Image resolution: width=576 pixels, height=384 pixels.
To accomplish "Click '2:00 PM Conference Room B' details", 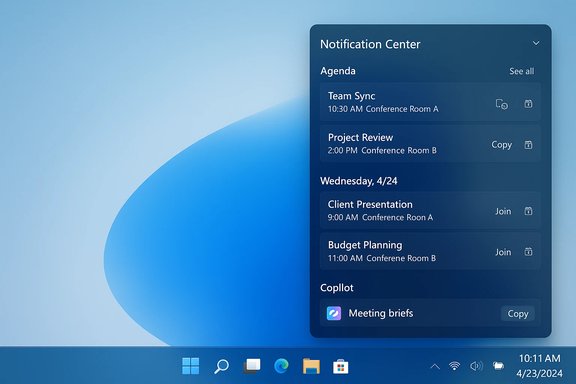I will (382, 151).
